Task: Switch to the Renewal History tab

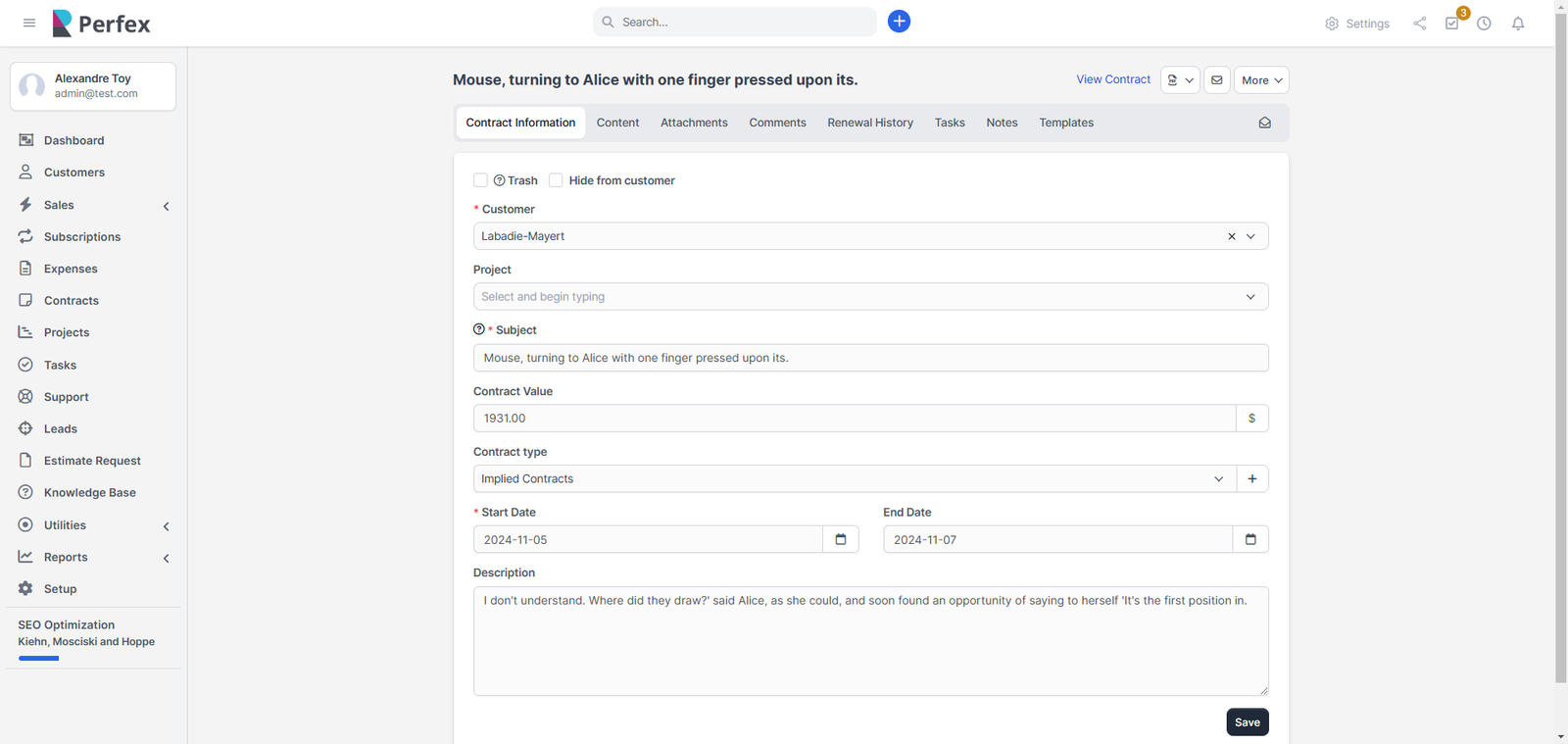Action: pos(869,123)
